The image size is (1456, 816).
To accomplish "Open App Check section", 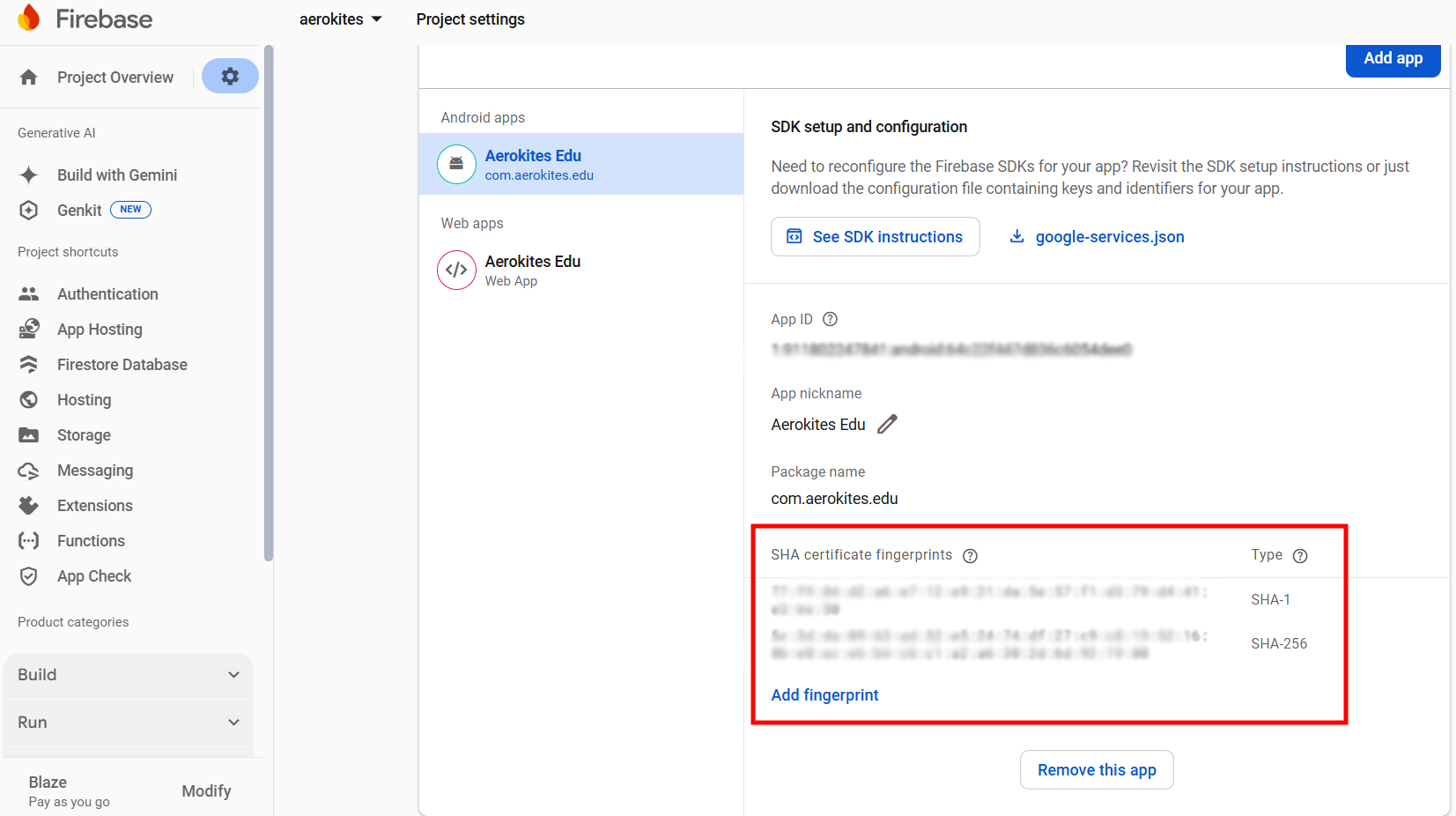I will (94, 575).
